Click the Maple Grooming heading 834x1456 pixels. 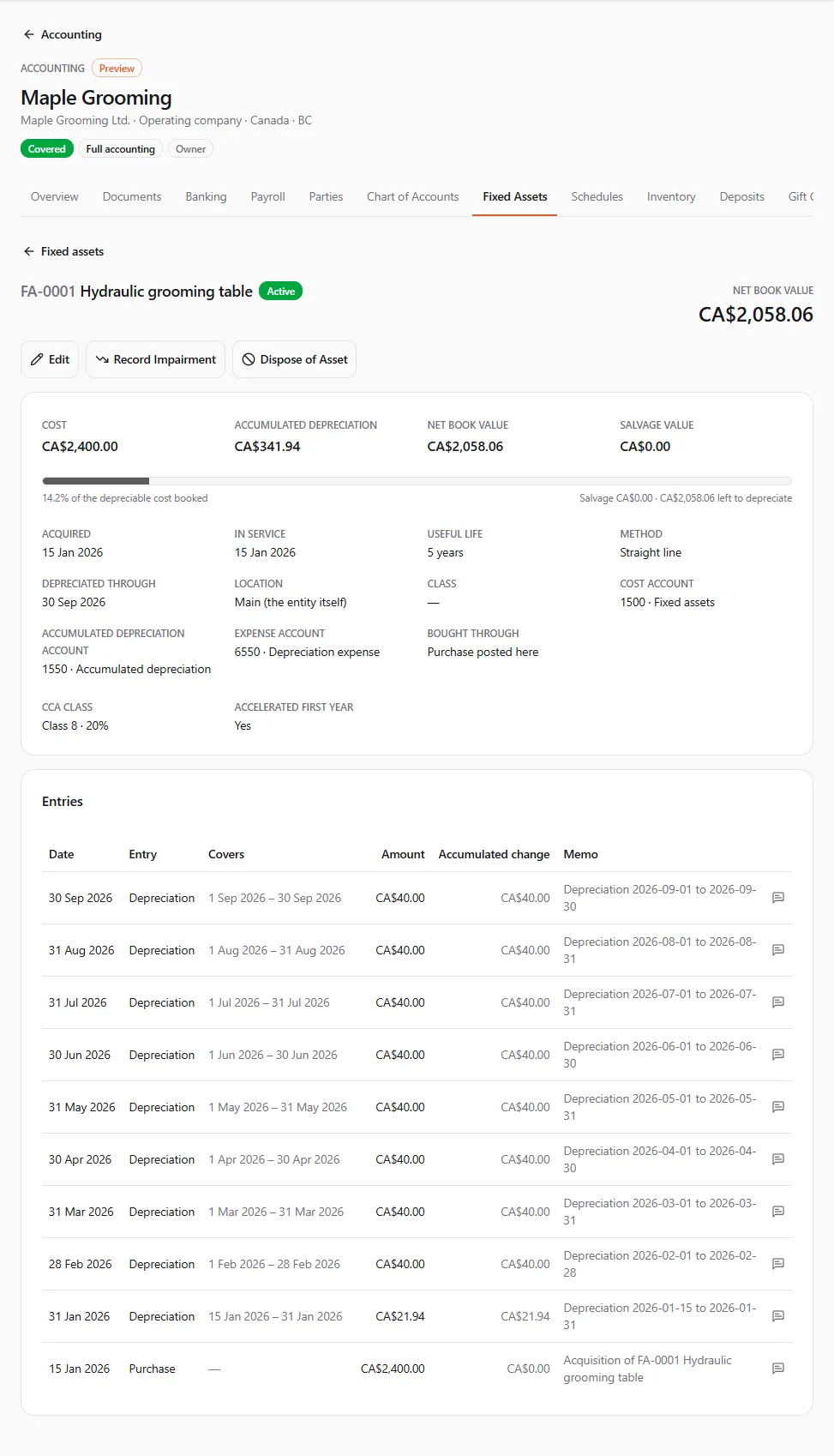pos(96,98)
